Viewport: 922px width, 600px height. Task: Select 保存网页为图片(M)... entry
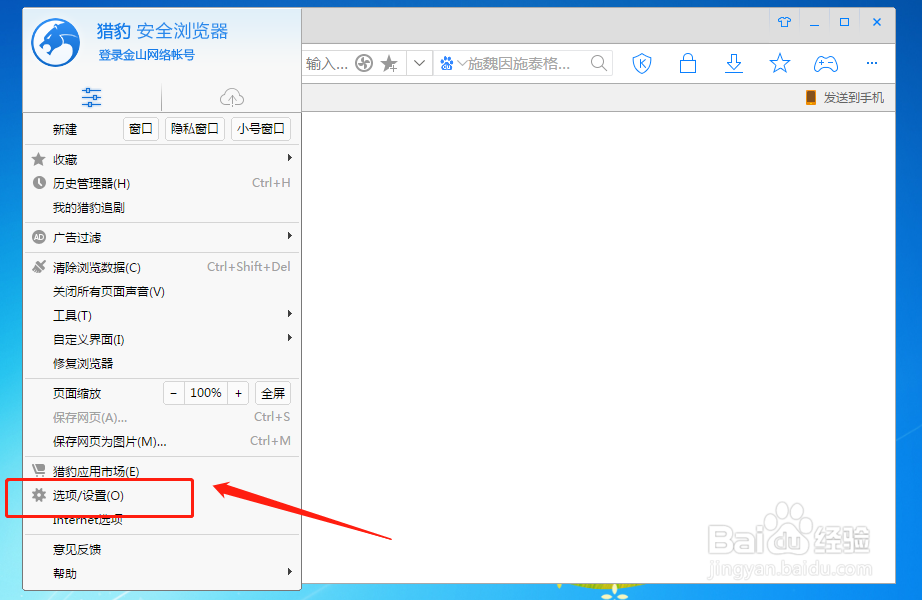[x=162, y=441]
